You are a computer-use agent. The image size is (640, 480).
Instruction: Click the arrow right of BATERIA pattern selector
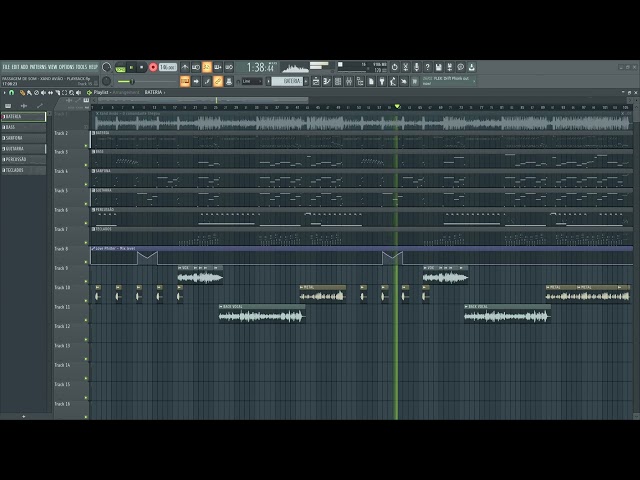click(x=306, y=81)
